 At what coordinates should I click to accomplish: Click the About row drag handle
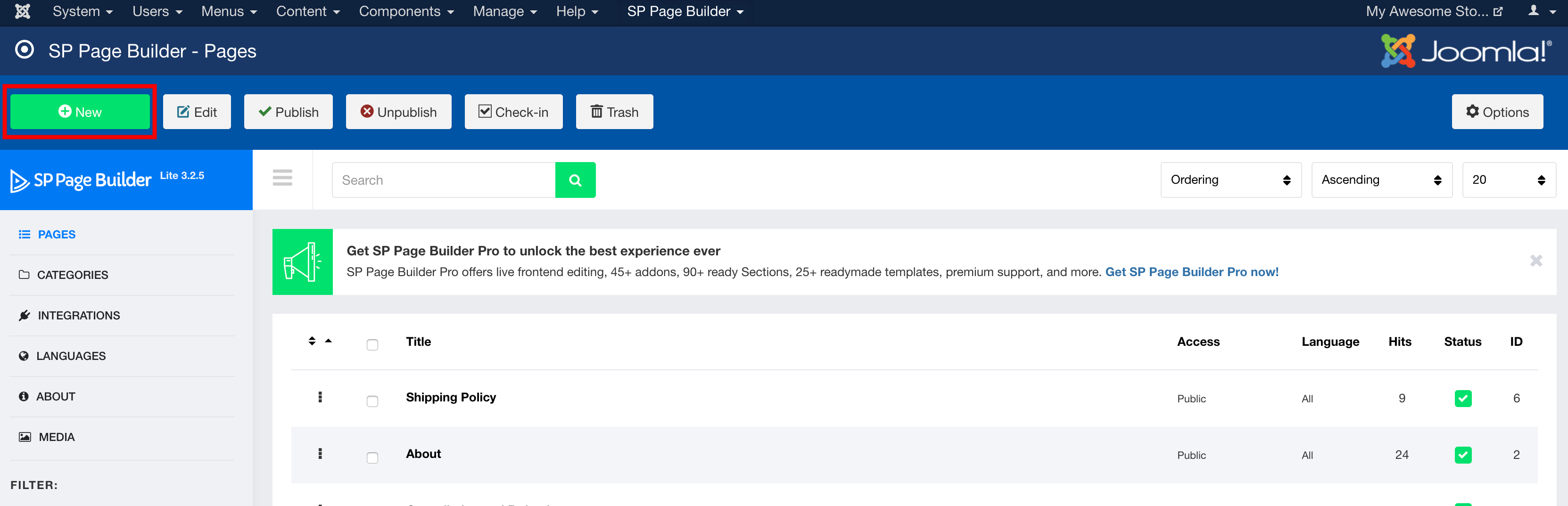[x=320, y=454]
